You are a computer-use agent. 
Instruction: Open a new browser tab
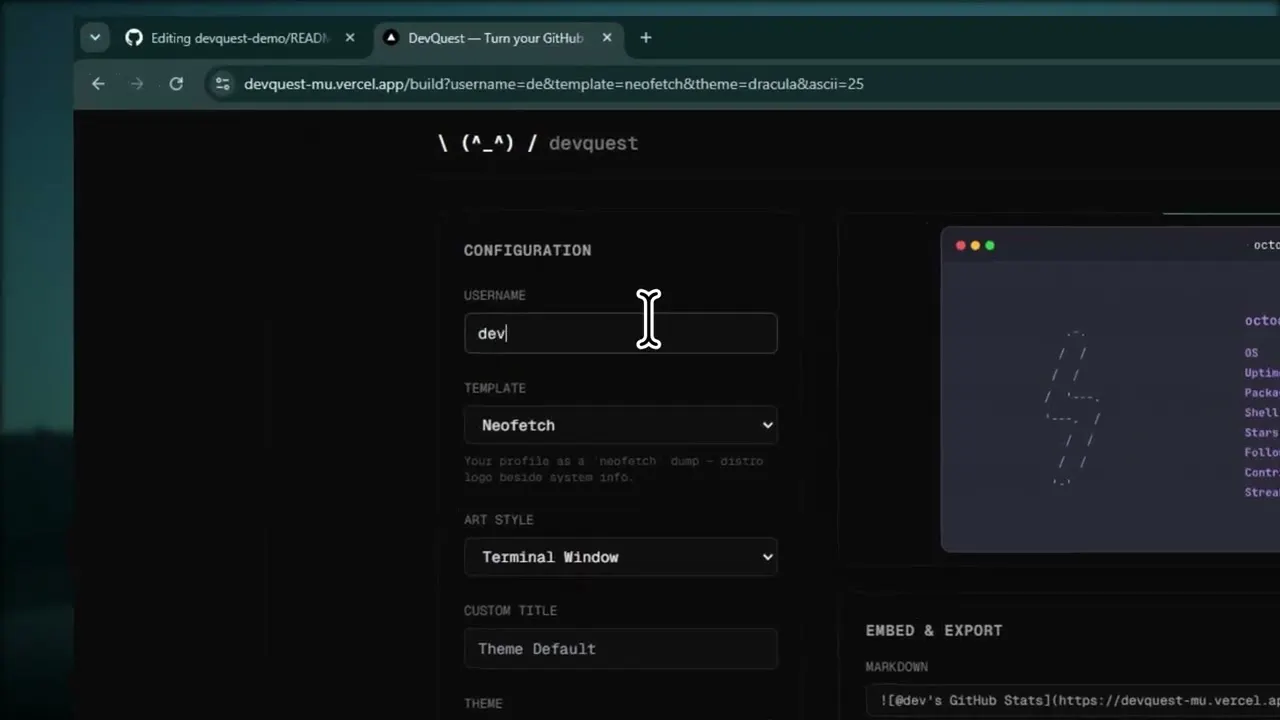646,38
